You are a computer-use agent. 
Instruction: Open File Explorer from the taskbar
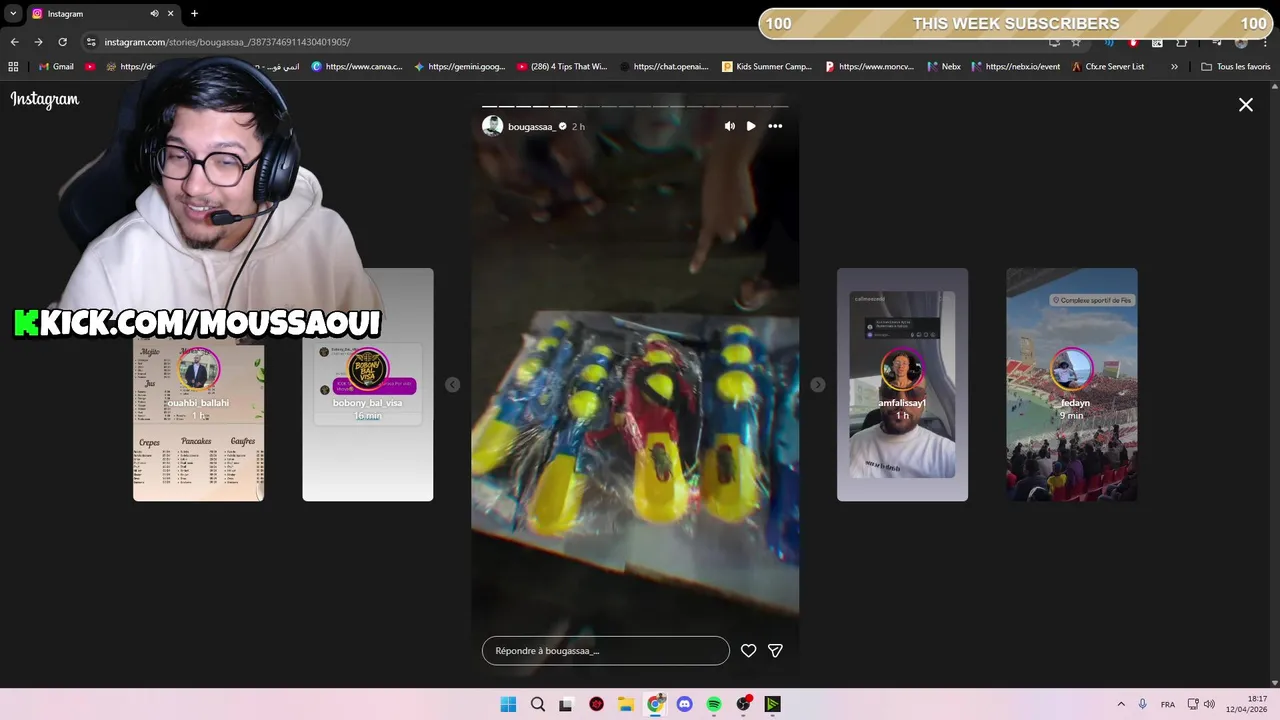point(626,704)
